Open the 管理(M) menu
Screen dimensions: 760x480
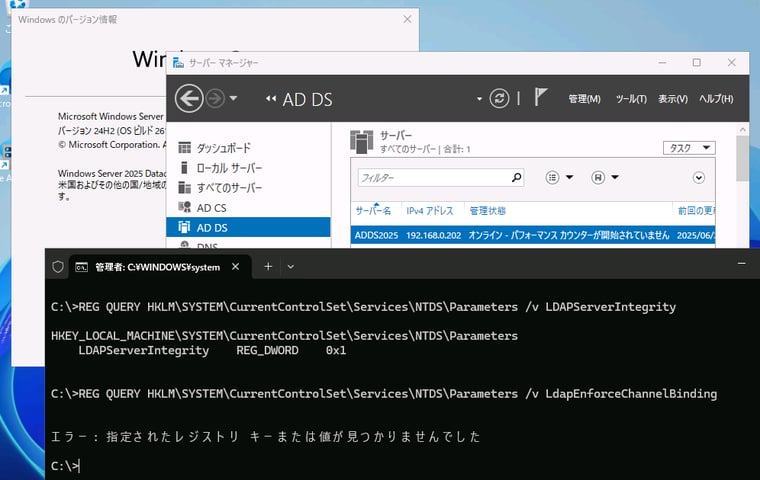click(584, 99)
